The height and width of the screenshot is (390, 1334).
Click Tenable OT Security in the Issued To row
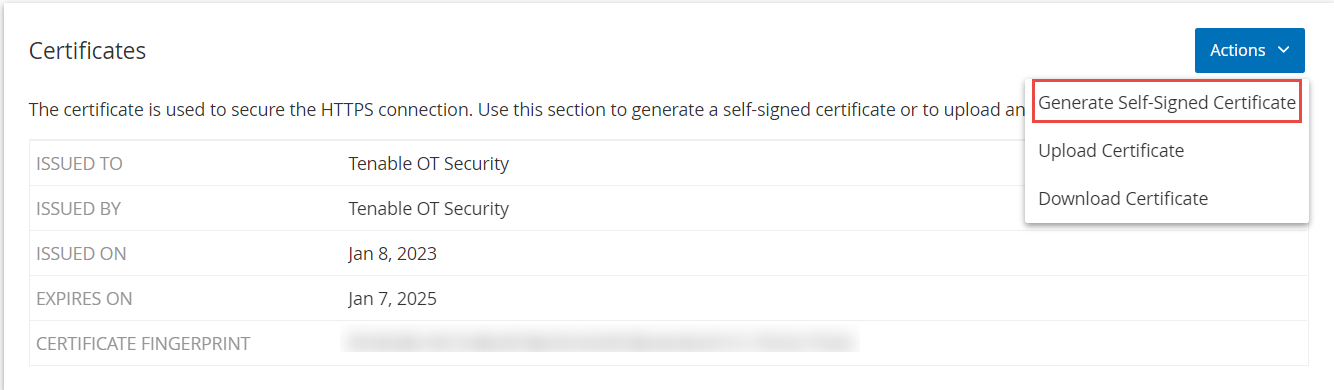429,164
